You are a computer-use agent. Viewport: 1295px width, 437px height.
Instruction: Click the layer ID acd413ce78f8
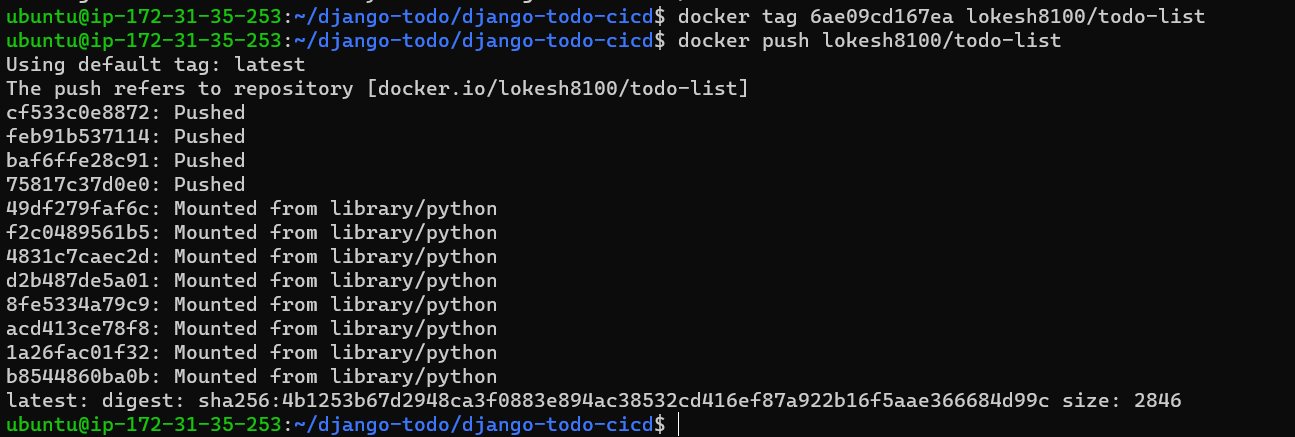(83, 328)
